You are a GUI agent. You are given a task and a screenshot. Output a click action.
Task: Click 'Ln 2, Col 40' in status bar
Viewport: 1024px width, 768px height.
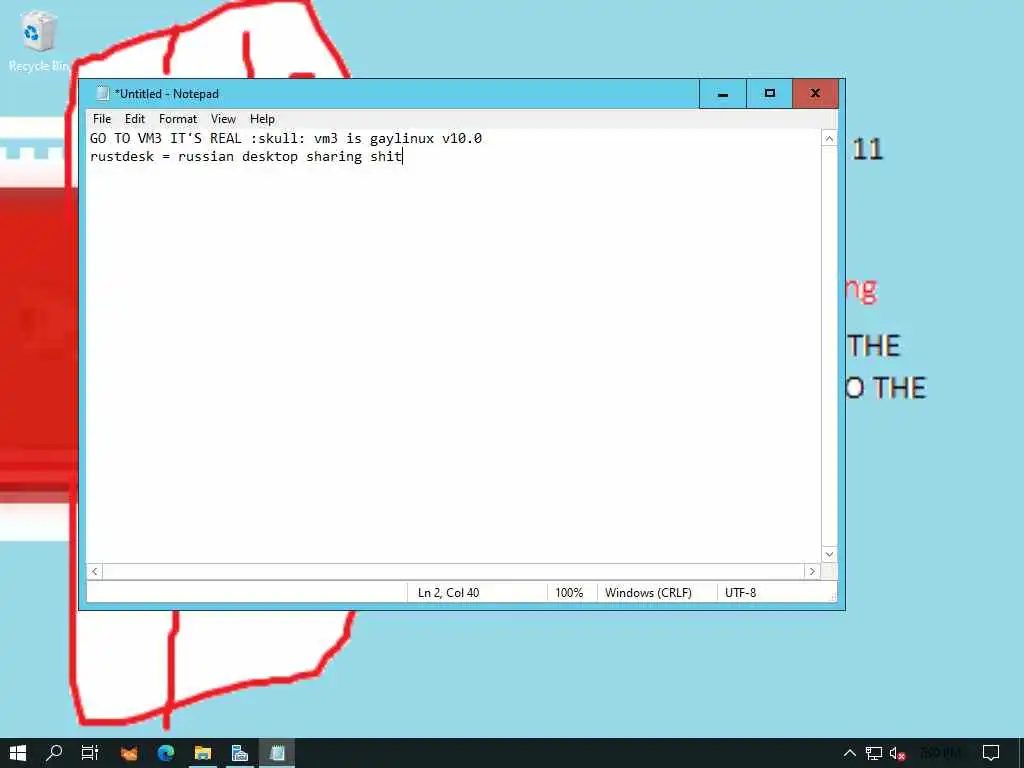click(x=449, y=592)
